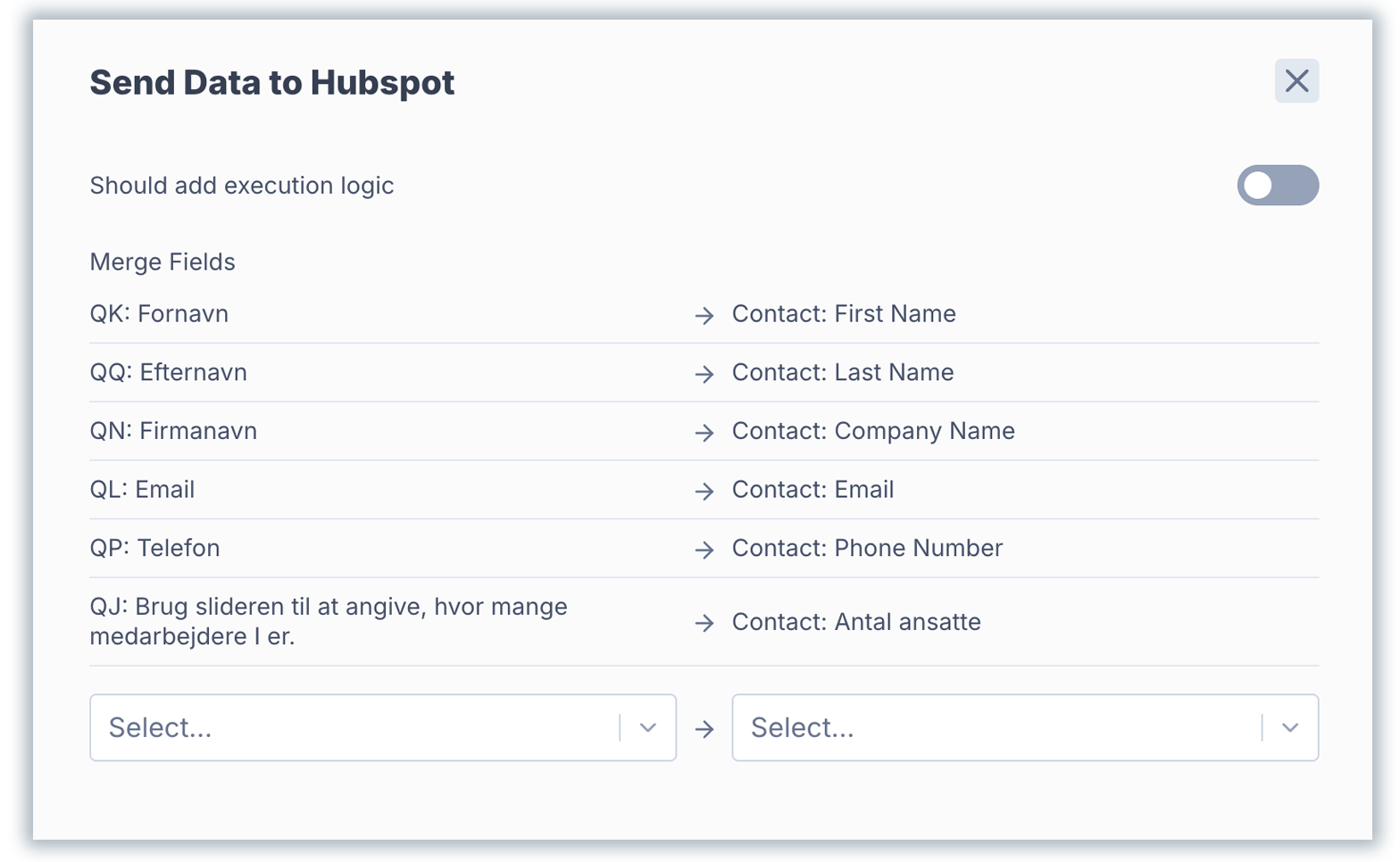Click arrow icon in QK: Fornavn row
The height and width of the screenshot is (862, 1400).
click(x=704, y=315)
